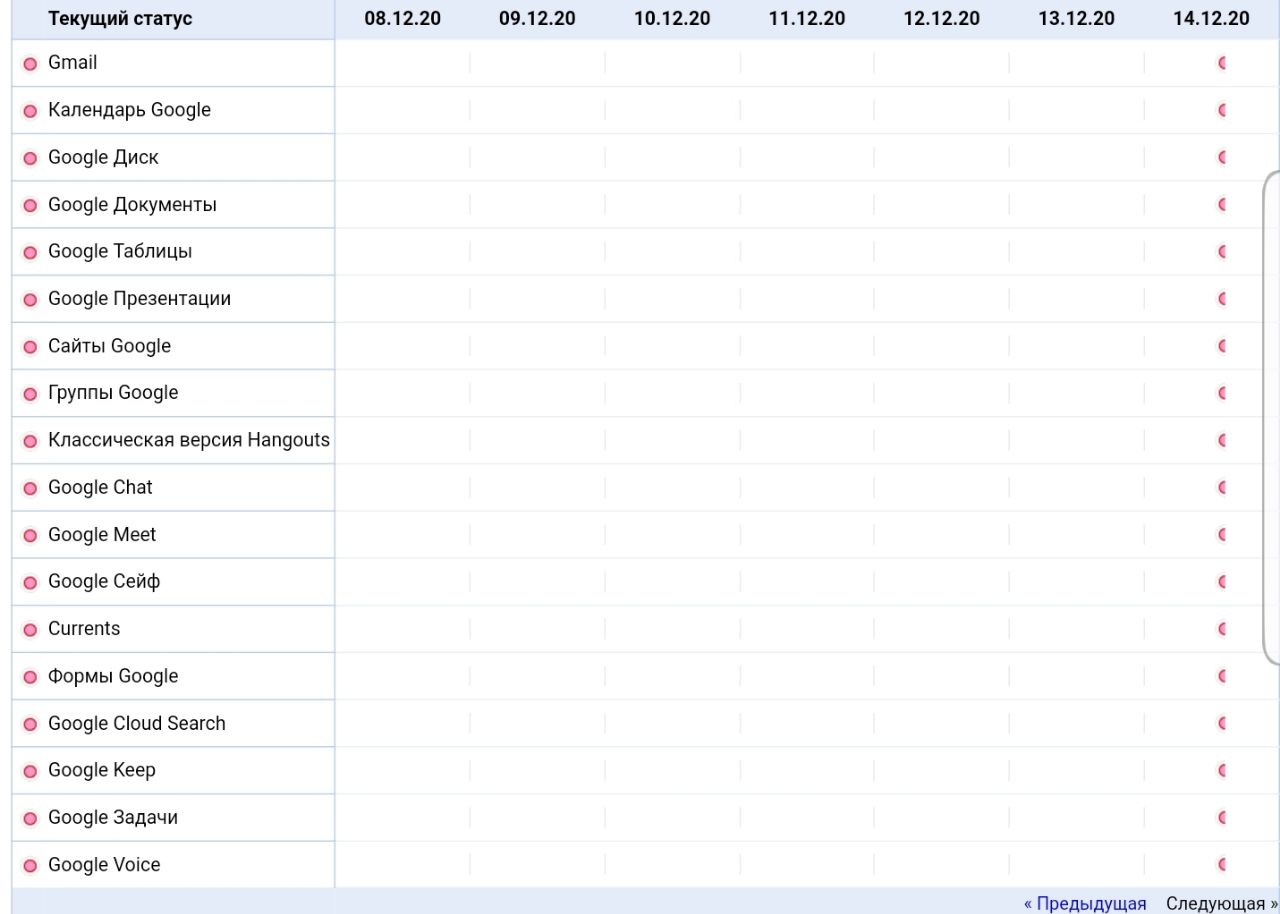Click the 10.12.20 date column header
Image resolution: width=1280 pixels, height=914 pixels.
[x=672, y=19]
